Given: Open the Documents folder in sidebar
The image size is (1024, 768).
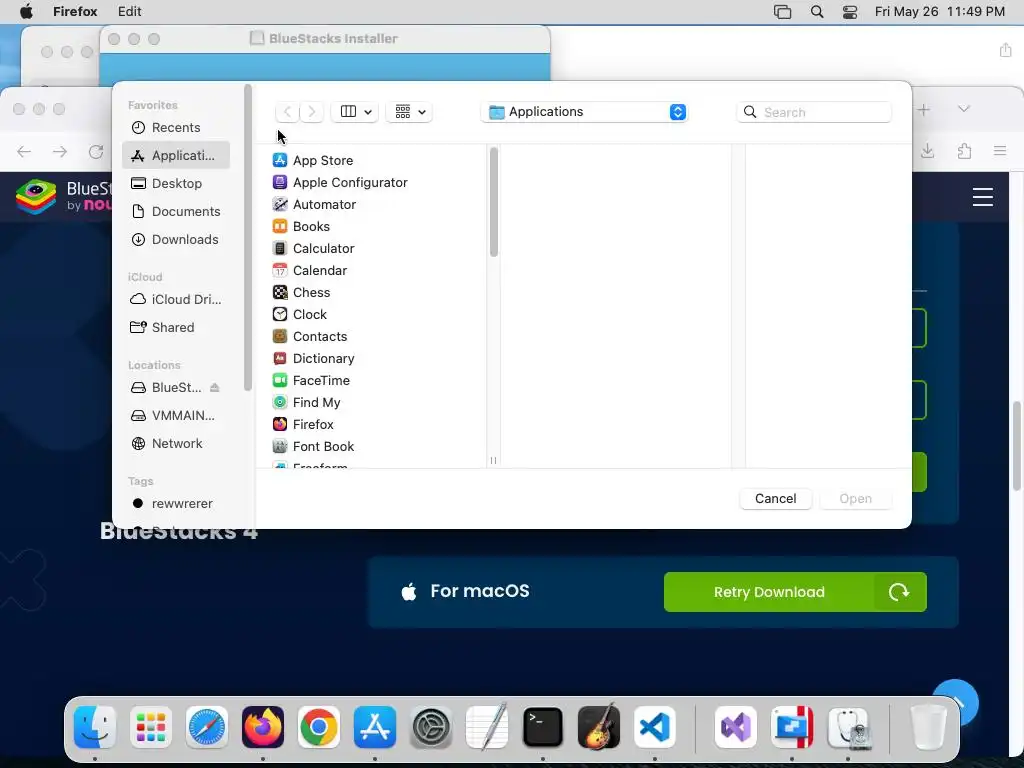Looking at the screenshot, I should (x=176, y=212).
